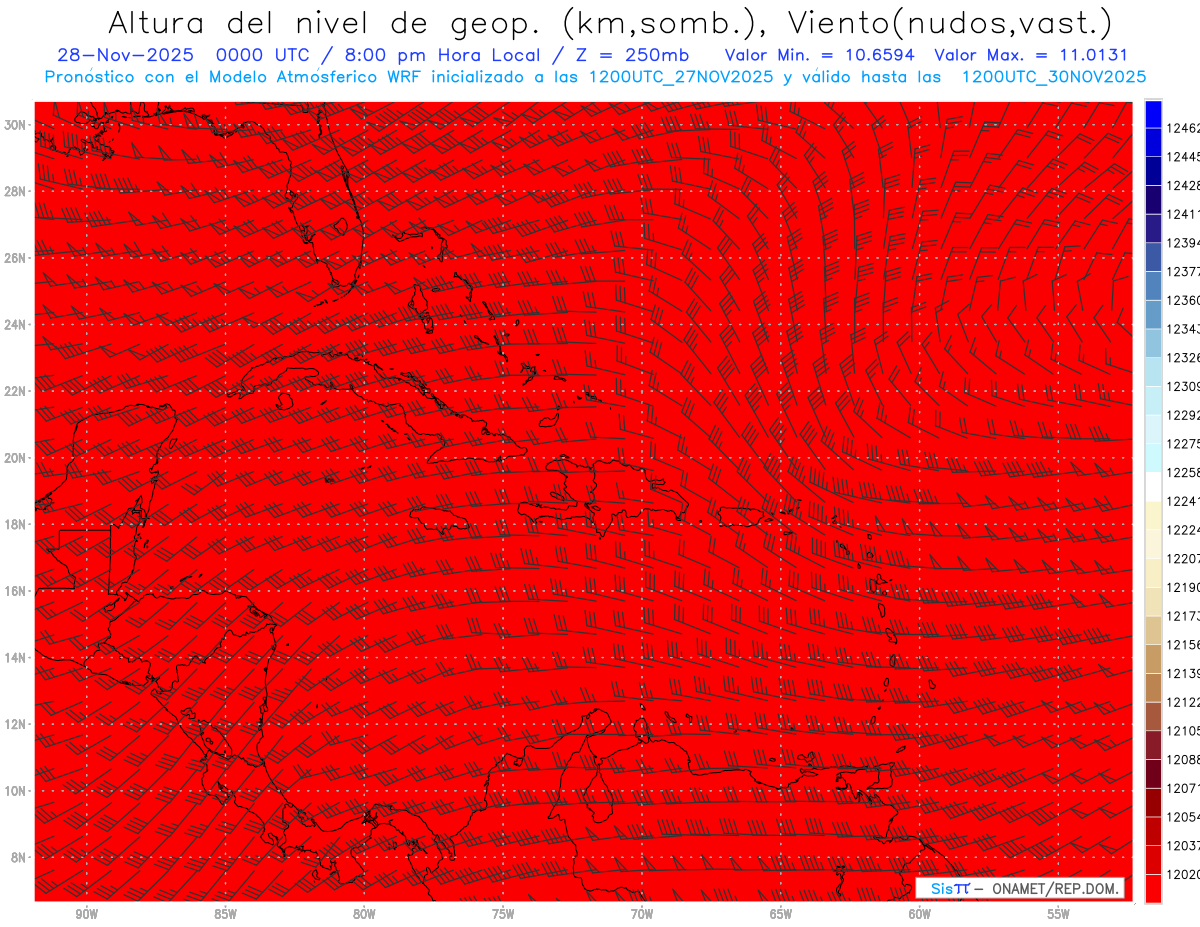Click the '10N' latitude label

(16, 791)
